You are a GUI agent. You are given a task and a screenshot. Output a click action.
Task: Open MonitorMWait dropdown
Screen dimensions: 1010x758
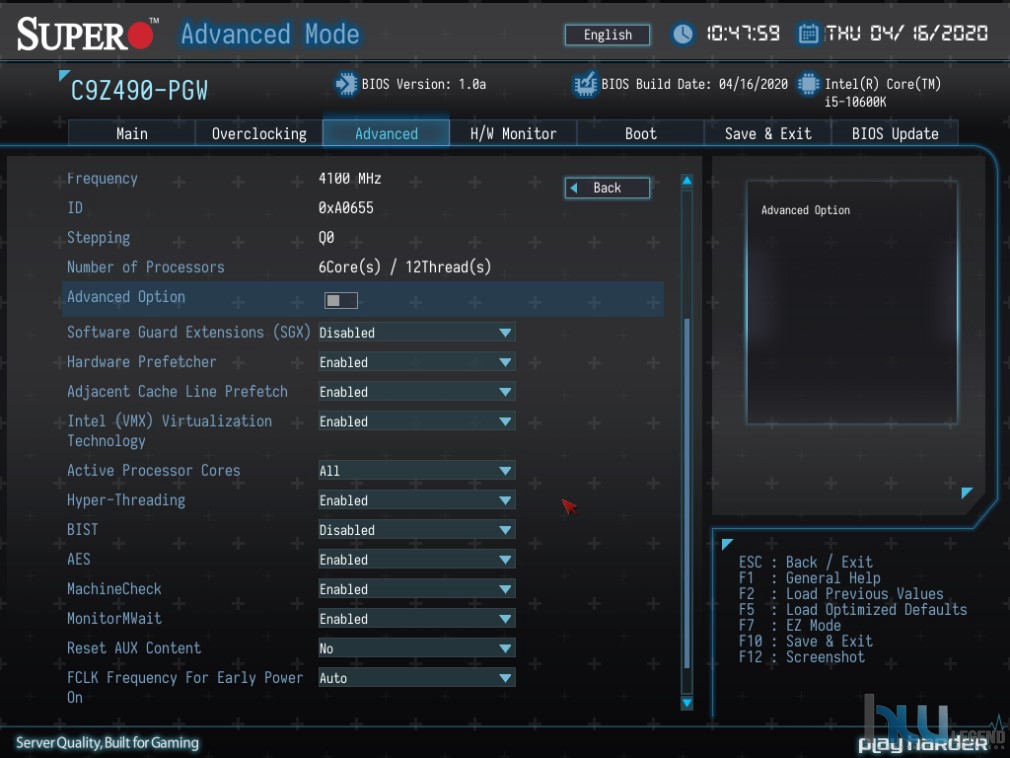click(417, 619)
